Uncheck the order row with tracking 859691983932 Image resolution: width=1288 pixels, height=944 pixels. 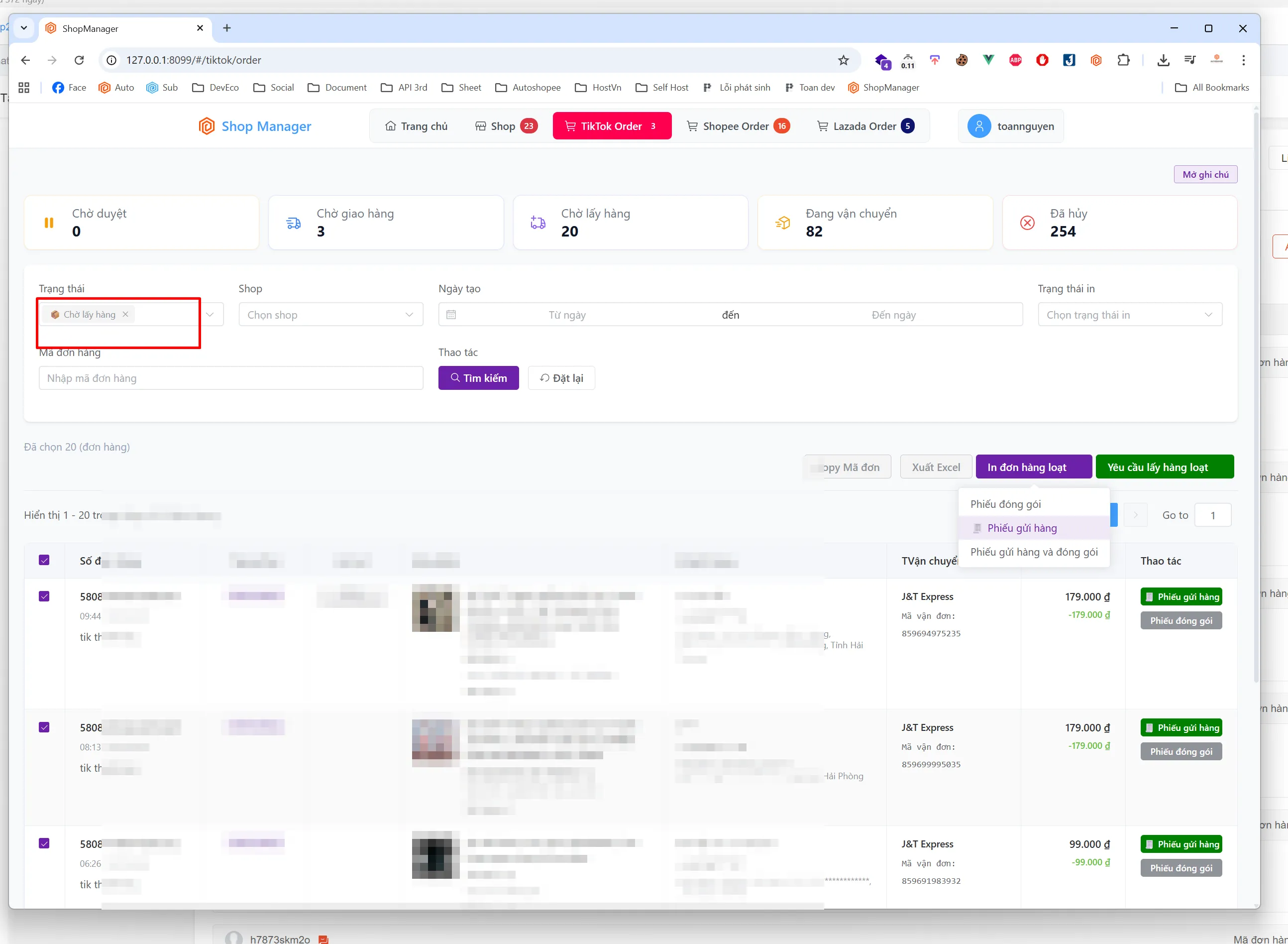click(44, 843)
